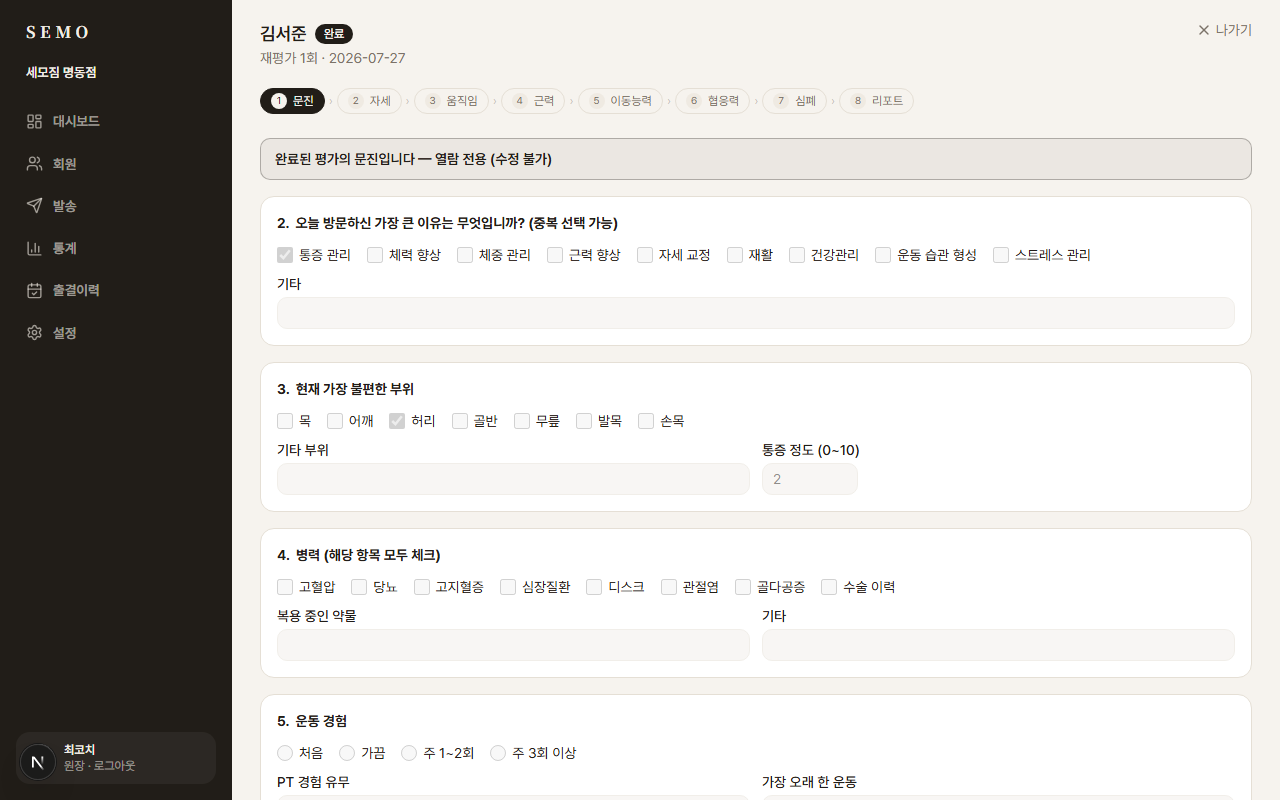
Task: Check the 관절염 checkbox
Action: click(x=669, y=587)
